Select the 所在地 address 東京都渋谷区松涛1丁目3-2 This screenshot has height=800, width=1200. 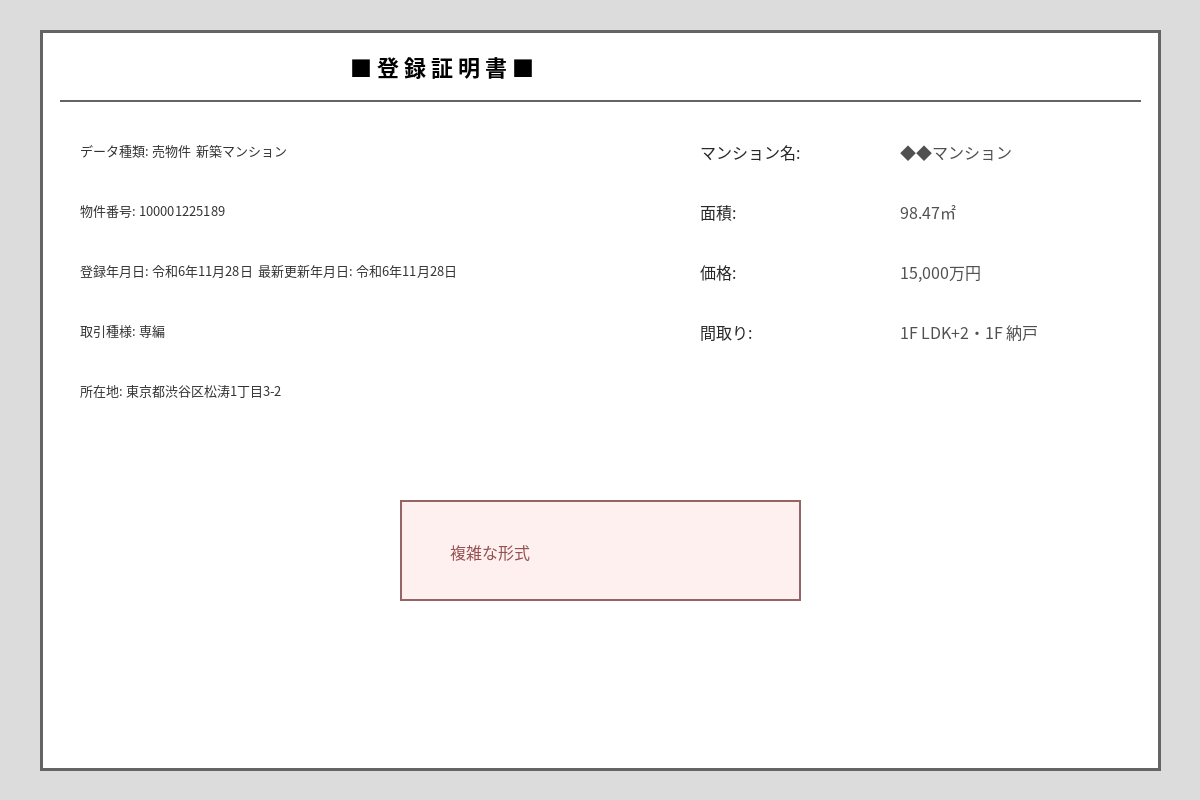coord(180,392)
